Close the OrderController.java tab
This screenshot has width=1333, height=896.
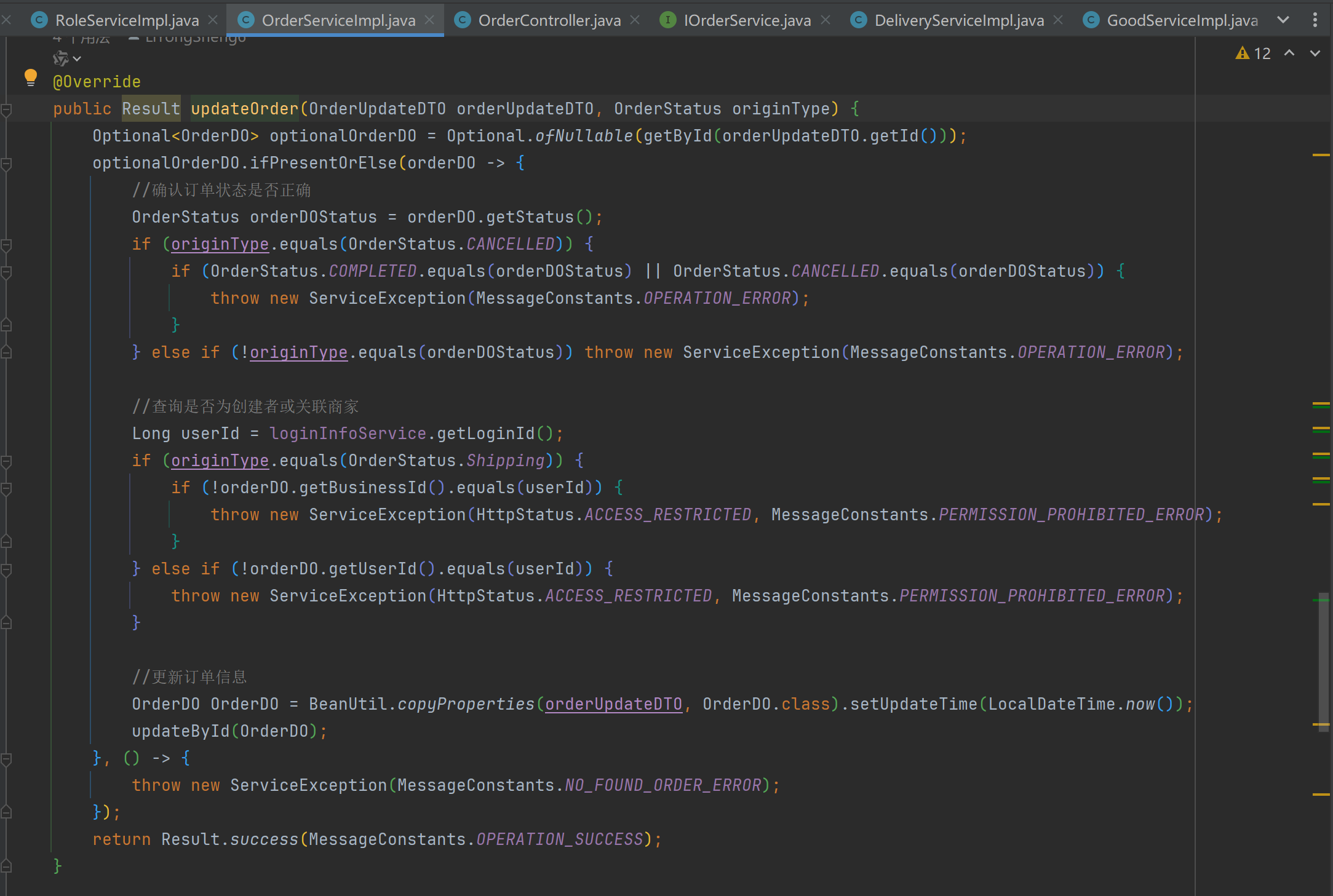(x=635, y=20)
